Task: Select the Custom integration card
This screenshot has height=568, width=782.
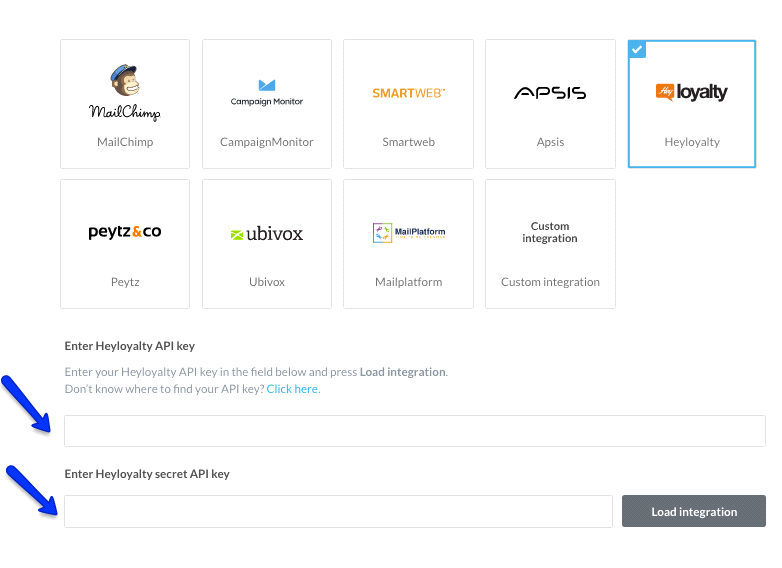Action: click(x=550, y=244)
